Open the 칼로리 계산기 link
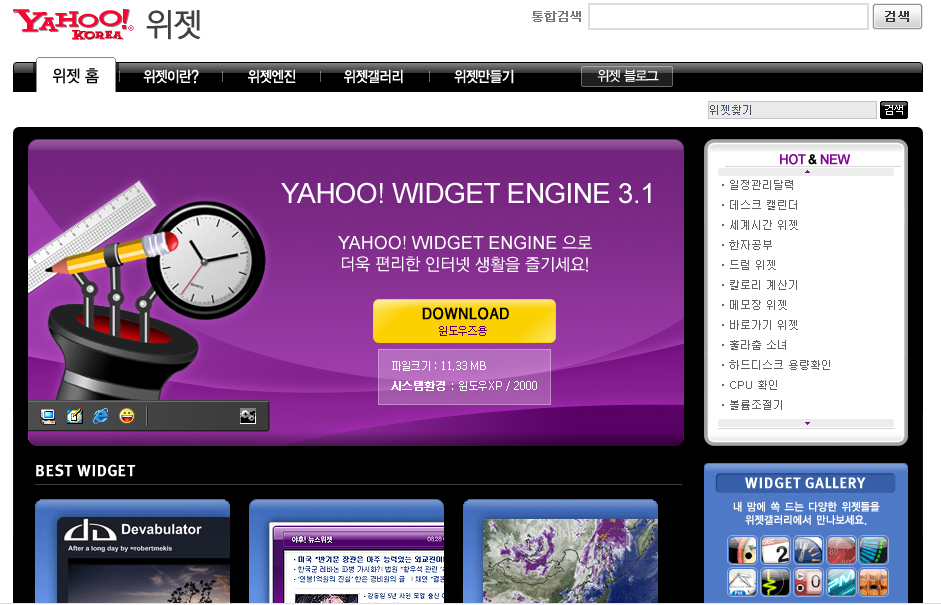941x605 pixels. [763, 285]
